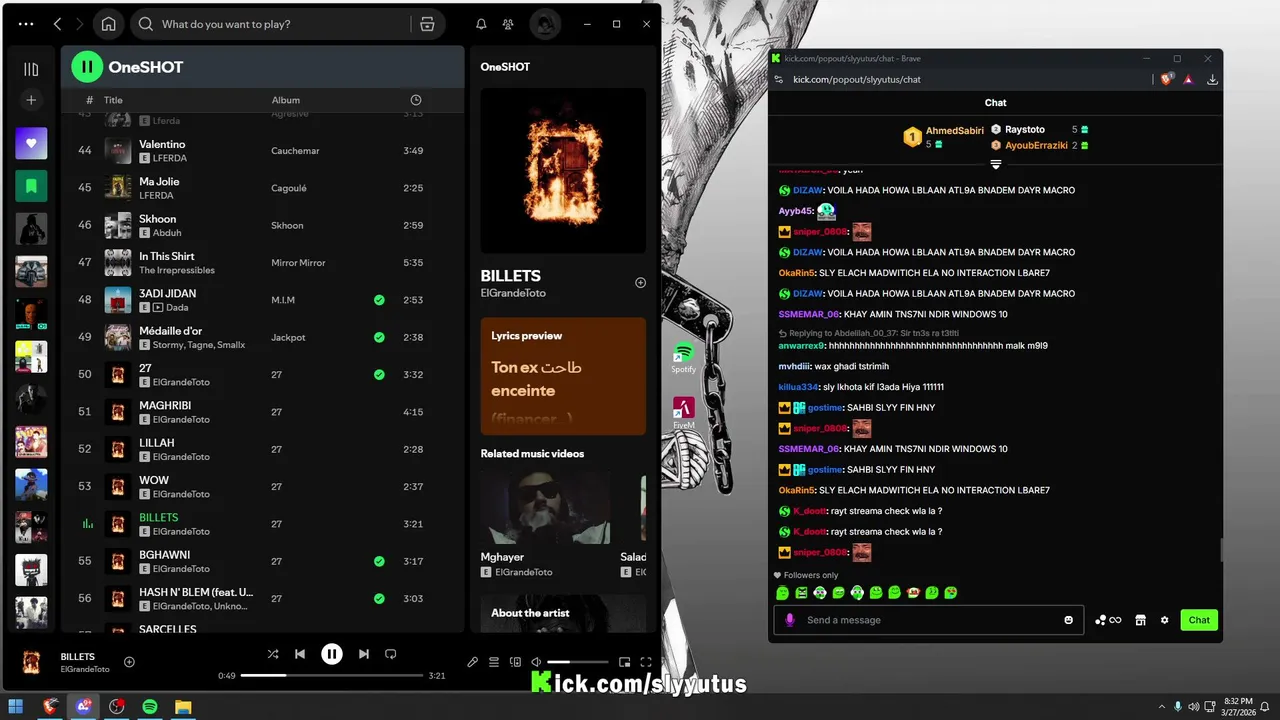
Task: Click the Spotify Home icon
Action: click(x=108, y=24)
